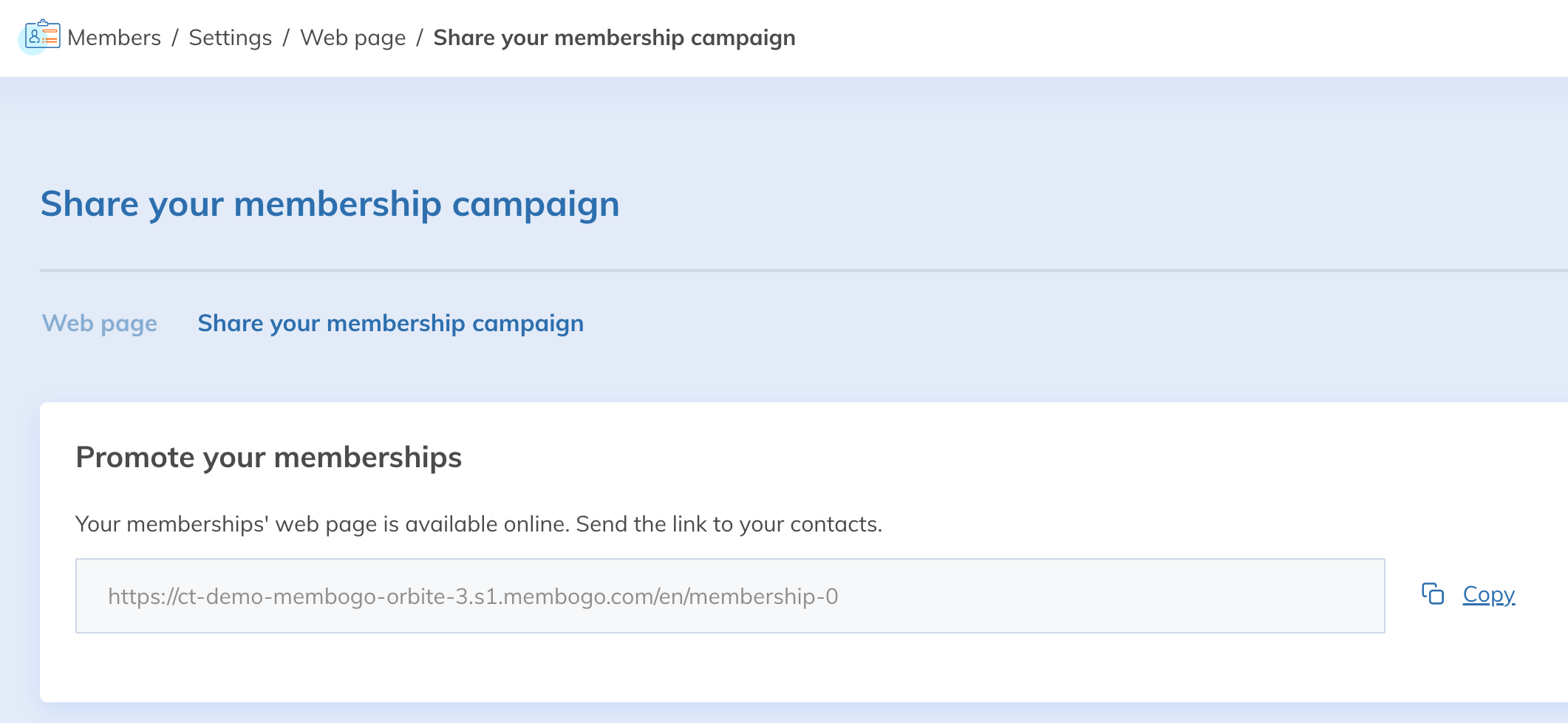Click the slash between Members and Settings
The width and height of the screenshot is (1568, 723).
point(175,38)
